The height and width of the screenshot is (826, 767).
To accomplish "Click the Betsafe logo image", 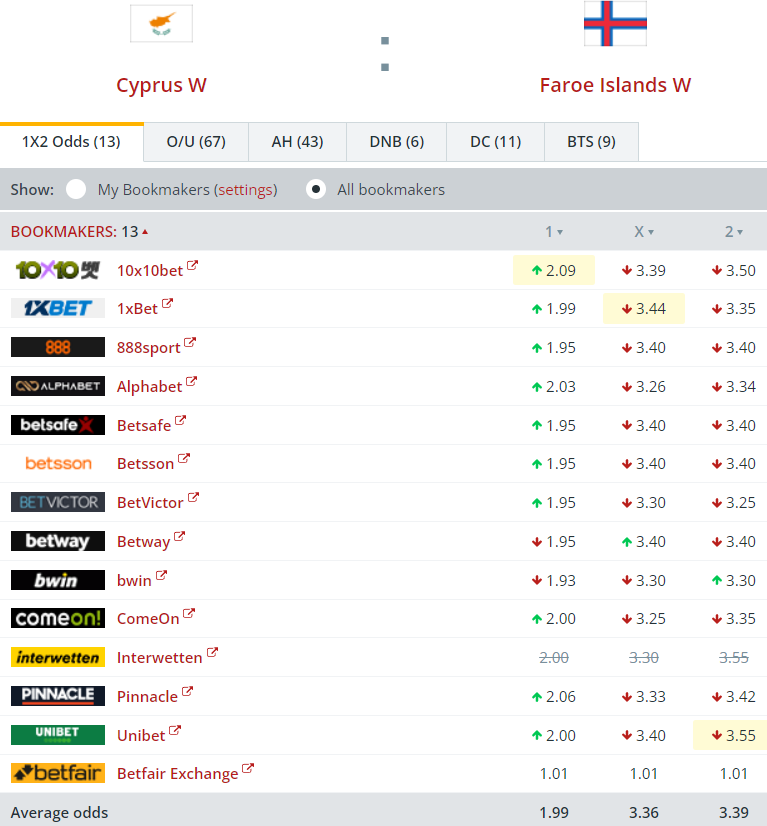I will pos(57,425).
